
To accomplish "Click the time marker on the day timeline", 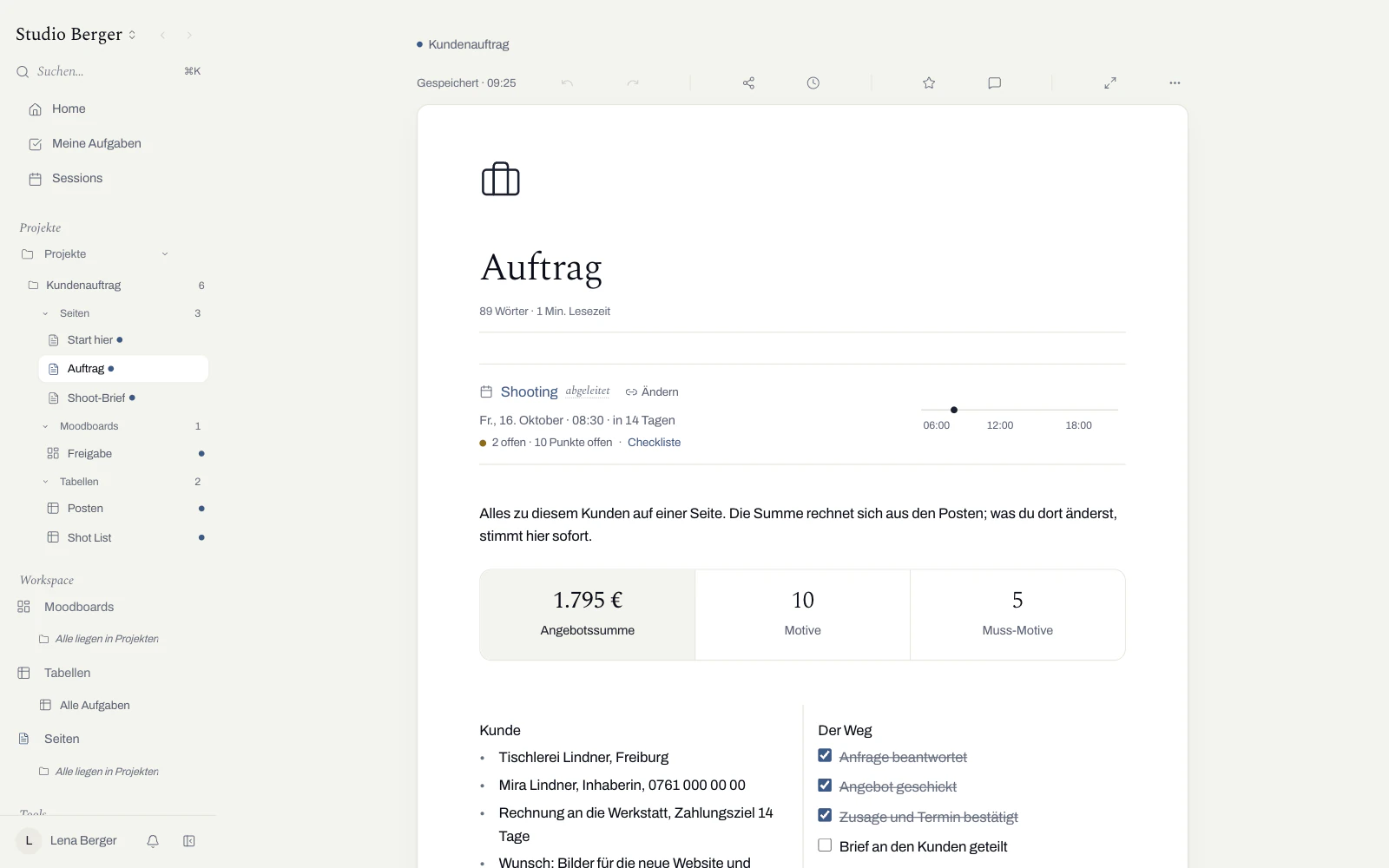I will click(954, 410).
